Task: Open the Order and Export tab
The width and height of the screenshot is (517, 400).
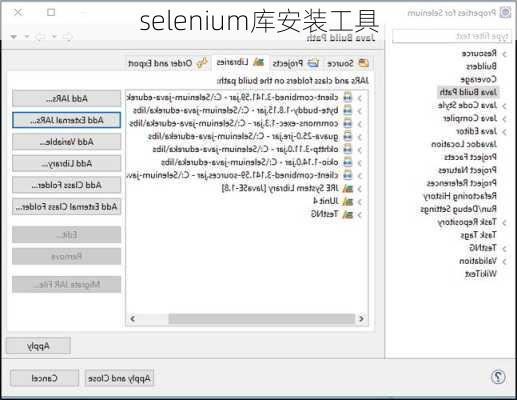Action: pyautogui.click(x=168, y=63)
